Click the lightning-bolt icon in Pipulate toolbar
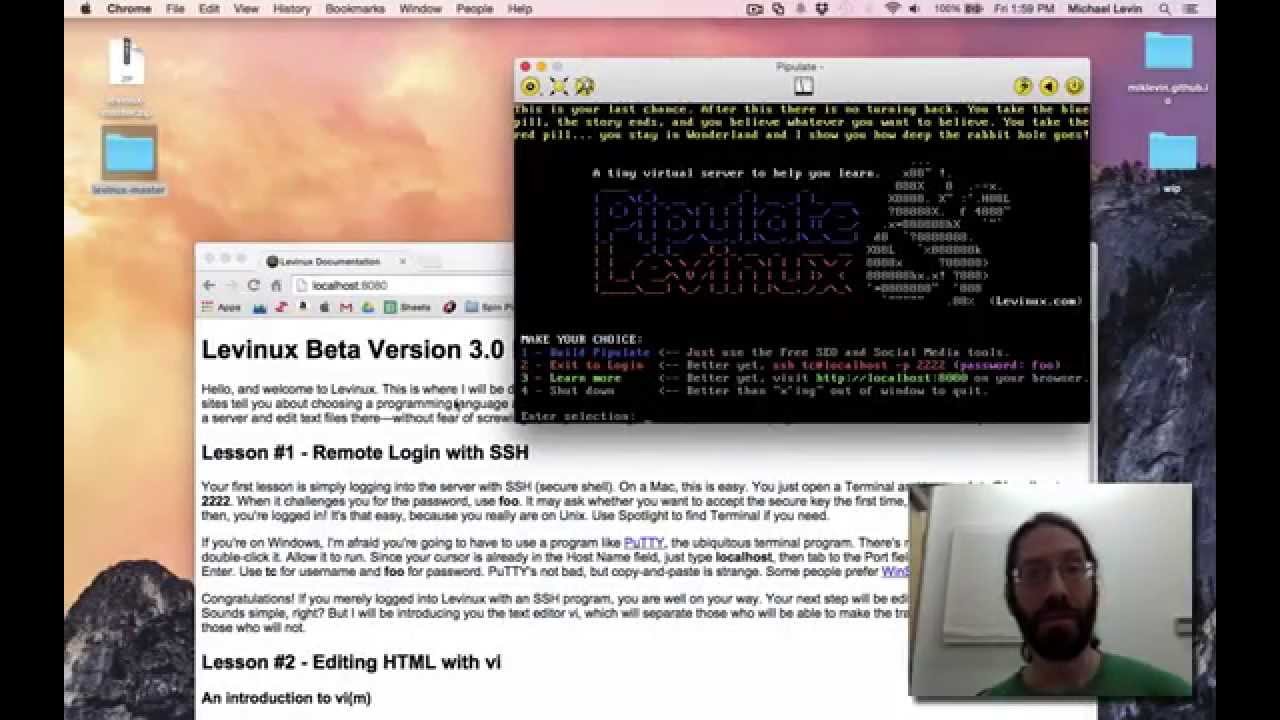 click(1023, 87)
